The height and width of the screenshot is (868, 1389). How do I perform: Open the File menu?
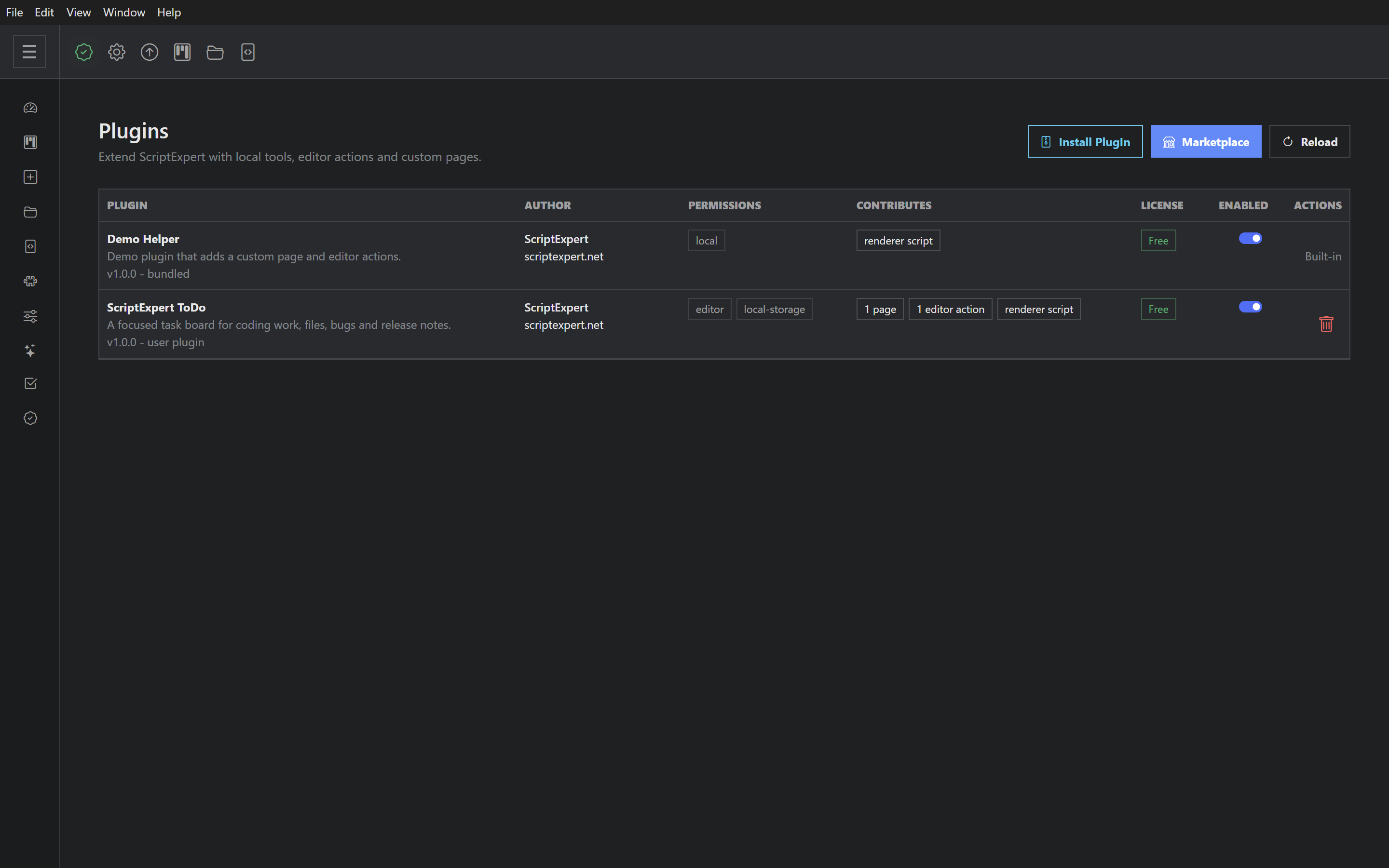(14, 12)
